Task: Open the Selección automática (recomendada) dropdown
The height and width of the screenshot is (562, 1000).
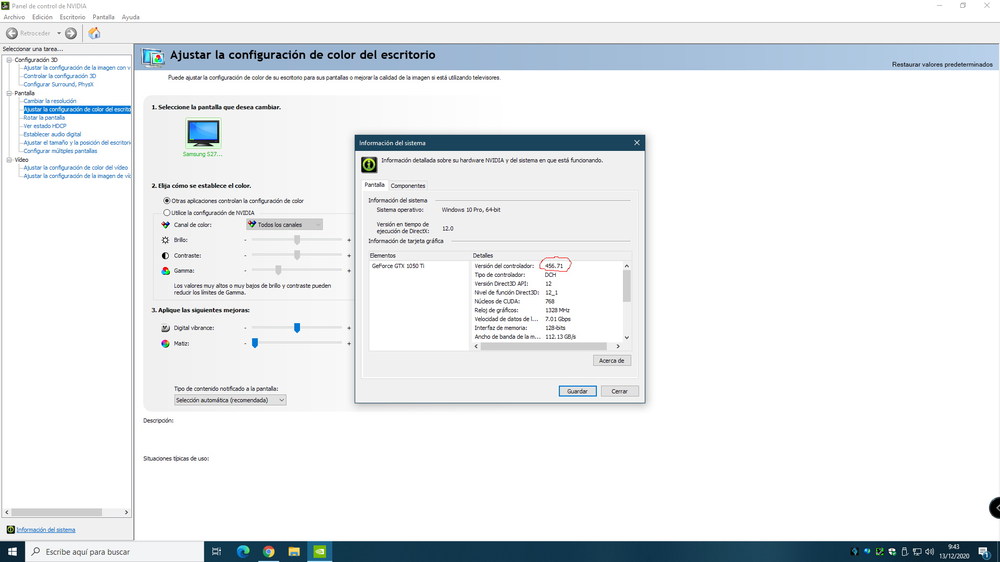Action: click(x=230, y=400)
